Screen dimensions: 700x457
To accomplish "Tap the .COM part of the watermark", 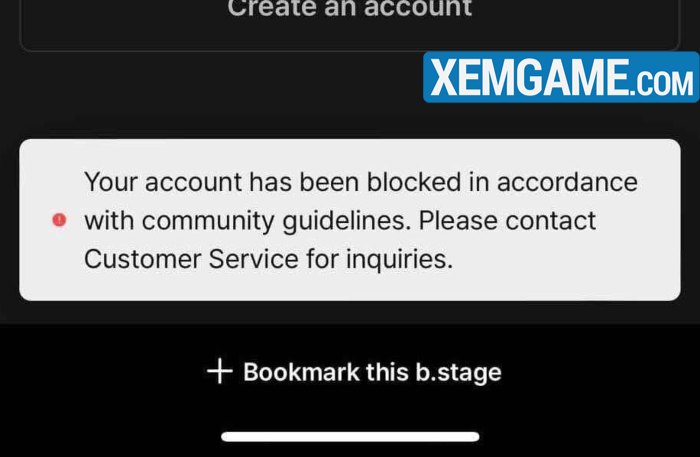I will (x=662, y=83).
